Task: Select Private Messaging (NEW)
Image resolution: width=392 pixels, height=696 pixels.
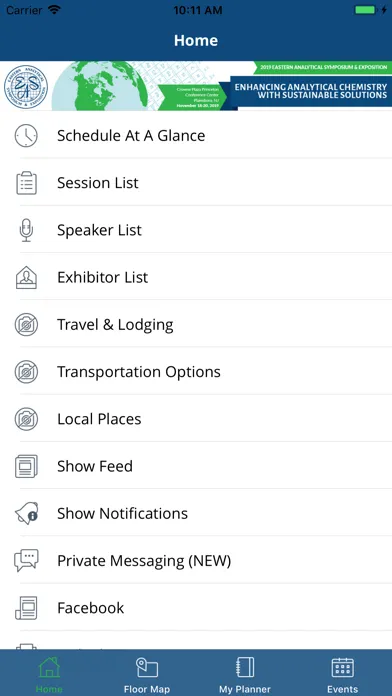Action: [196, 561]
